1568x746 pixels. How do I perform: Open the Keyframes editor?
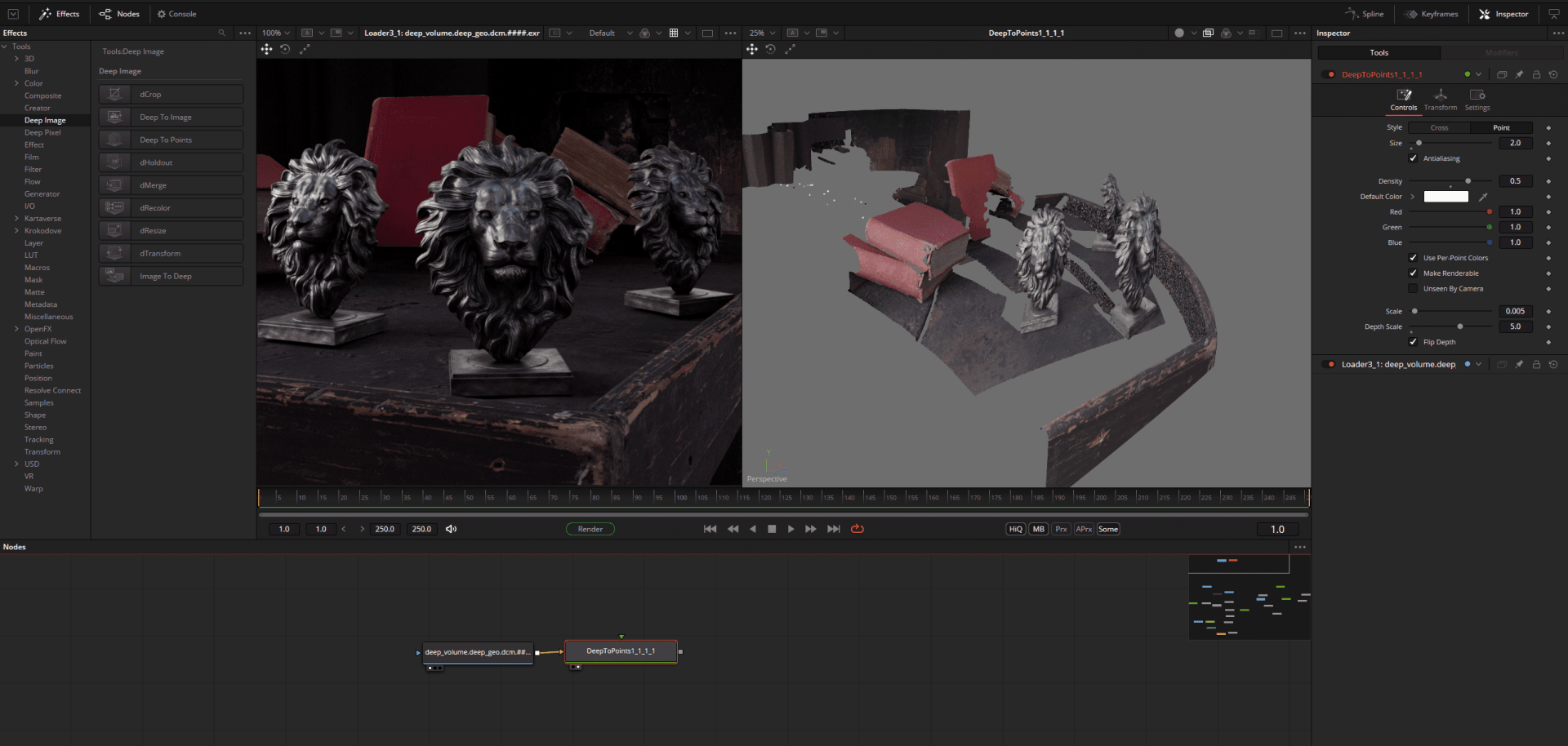point(1431,13)
